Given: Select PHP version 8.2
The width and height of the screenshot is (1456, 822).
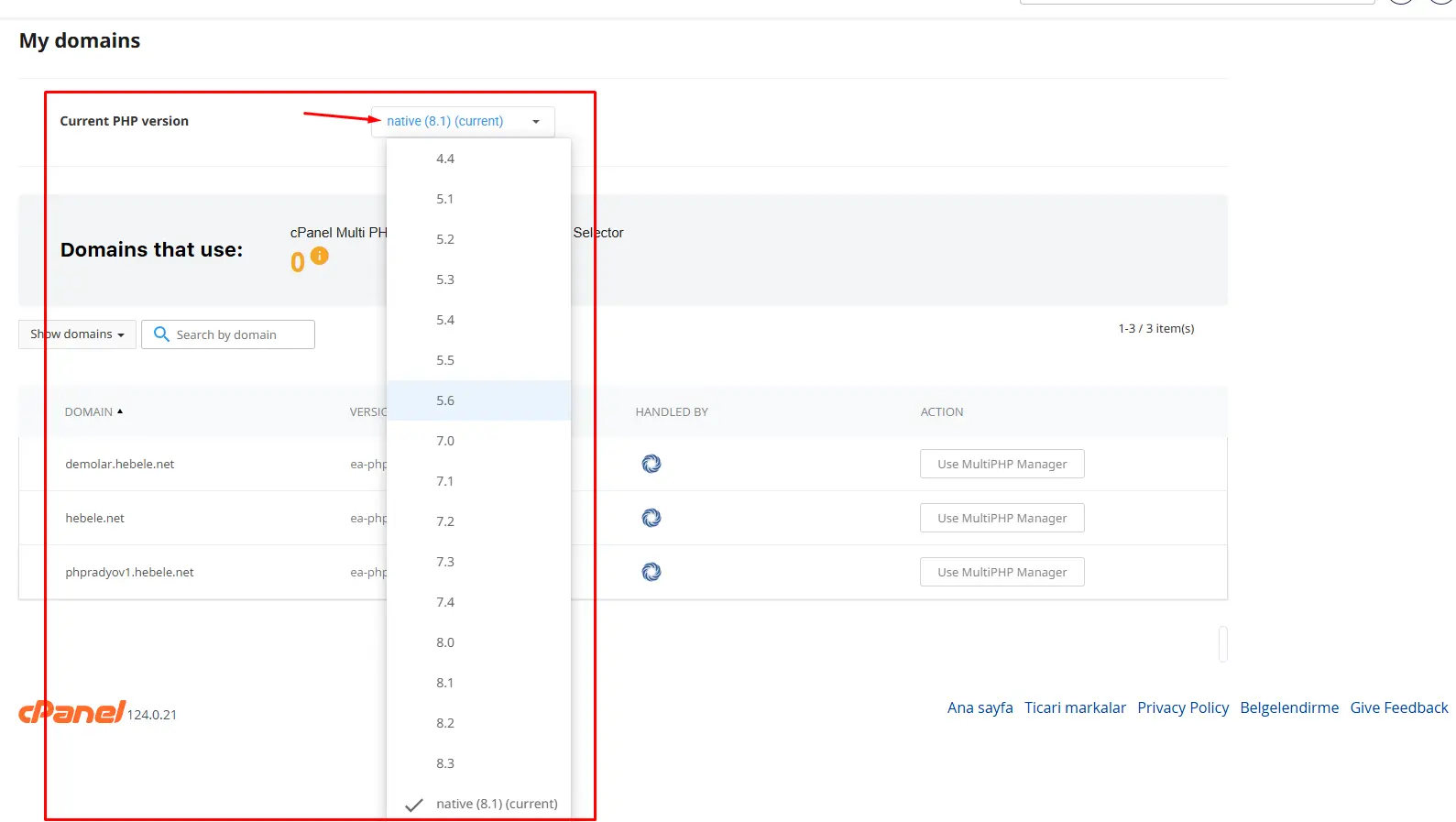Looking at the screenshot, I should 478,723.
